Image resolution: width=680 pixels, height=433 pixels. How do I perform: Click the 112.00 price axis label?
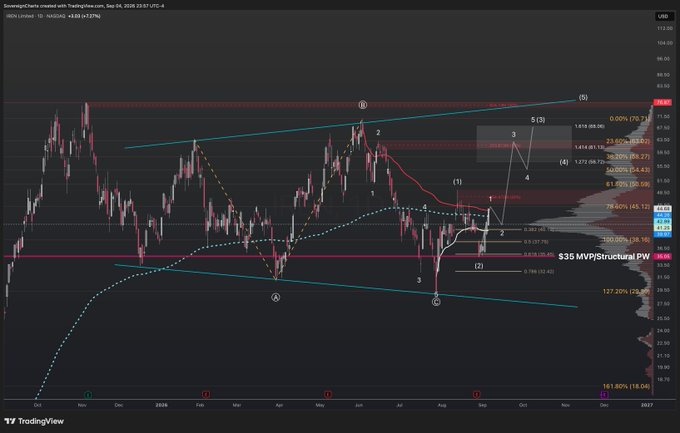tap(664, 28)
